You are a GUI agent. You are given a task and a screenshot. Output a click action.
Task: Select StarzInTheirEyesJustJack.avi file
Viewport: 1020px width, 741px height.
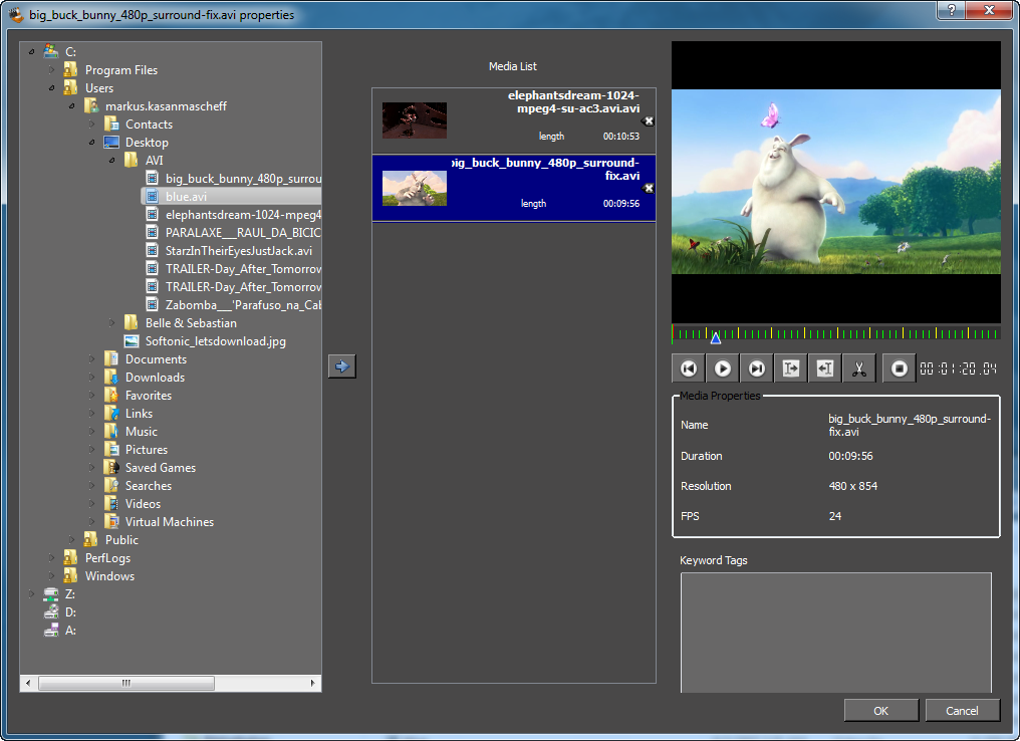point(238,251)
